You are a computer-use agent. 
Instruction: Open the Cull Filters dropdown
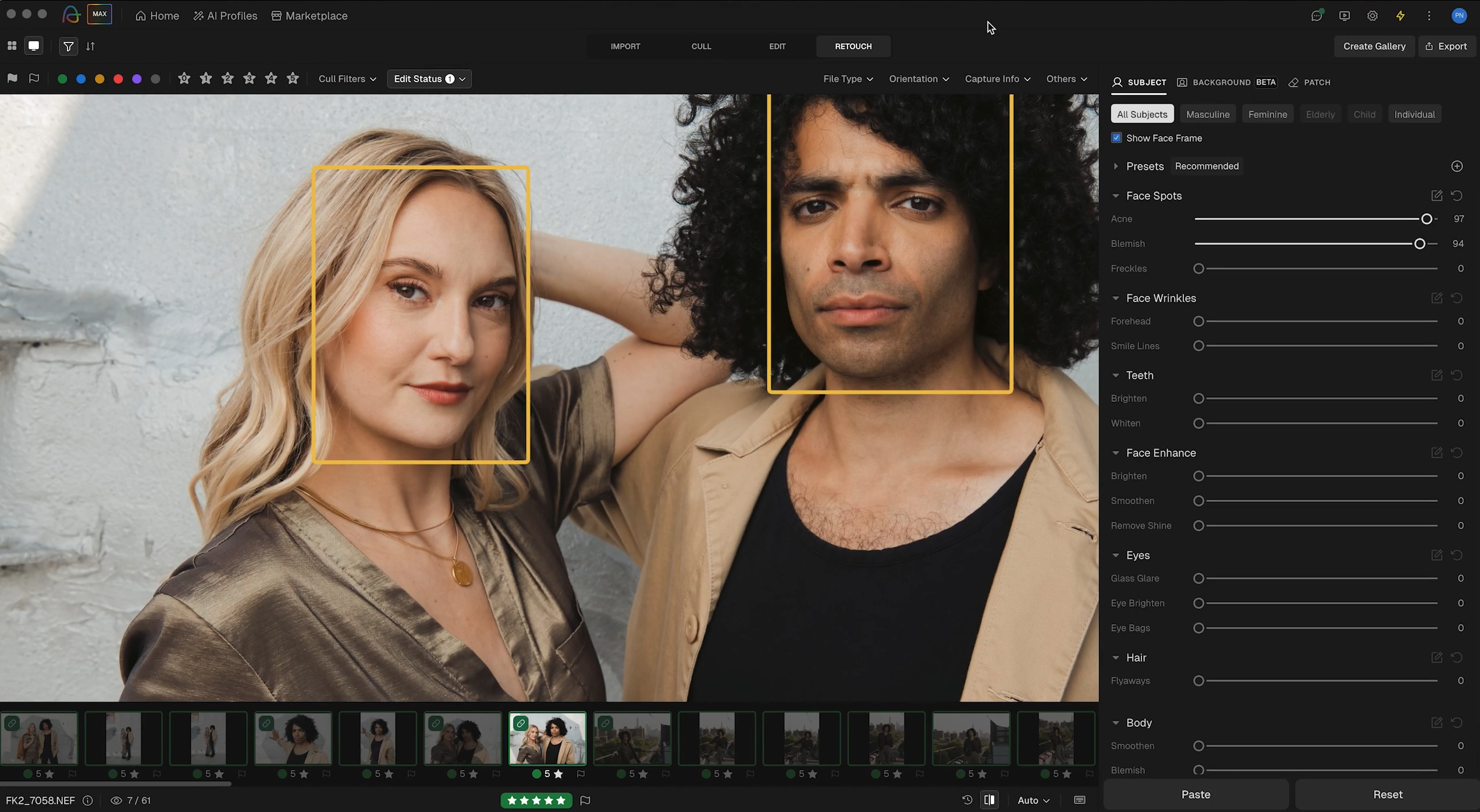pyautogui.click(x=347, y=79)
